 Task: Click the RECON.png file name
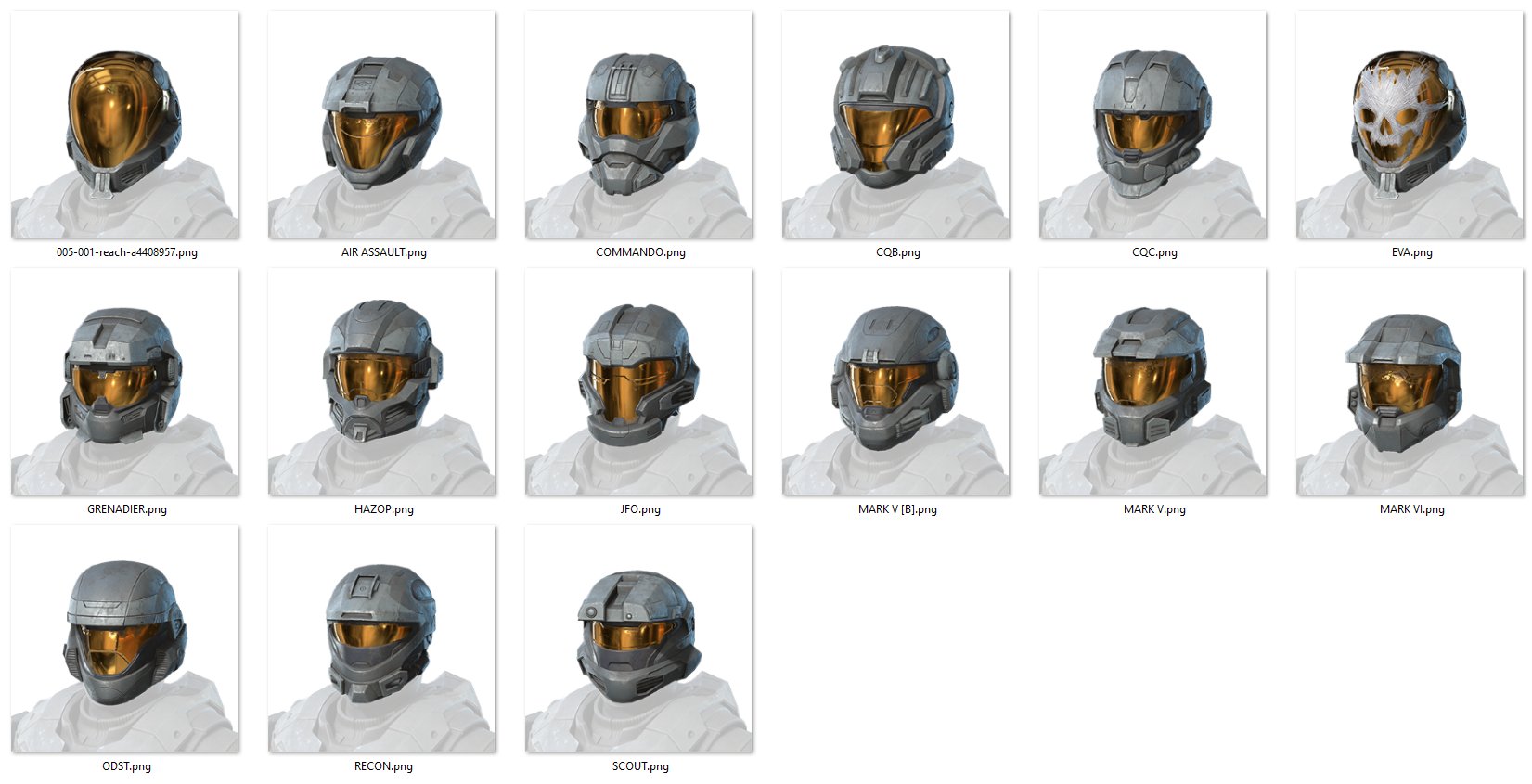[383, 766]
